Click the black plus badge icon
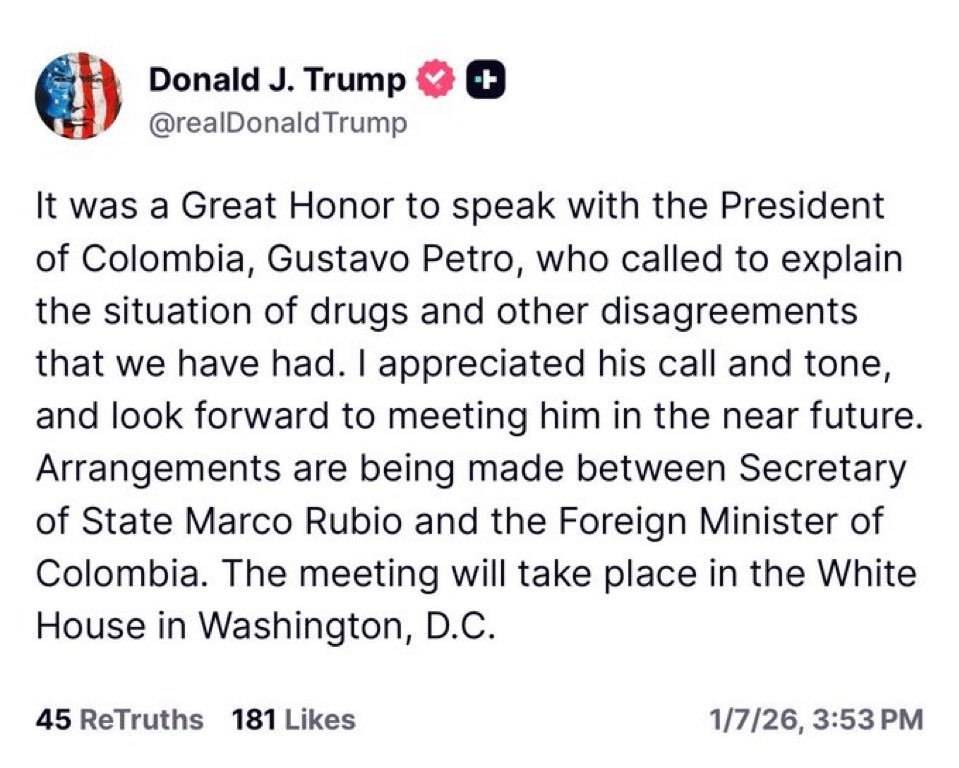The height and width of the screenshot is (768, 959). tap(486, 80)
